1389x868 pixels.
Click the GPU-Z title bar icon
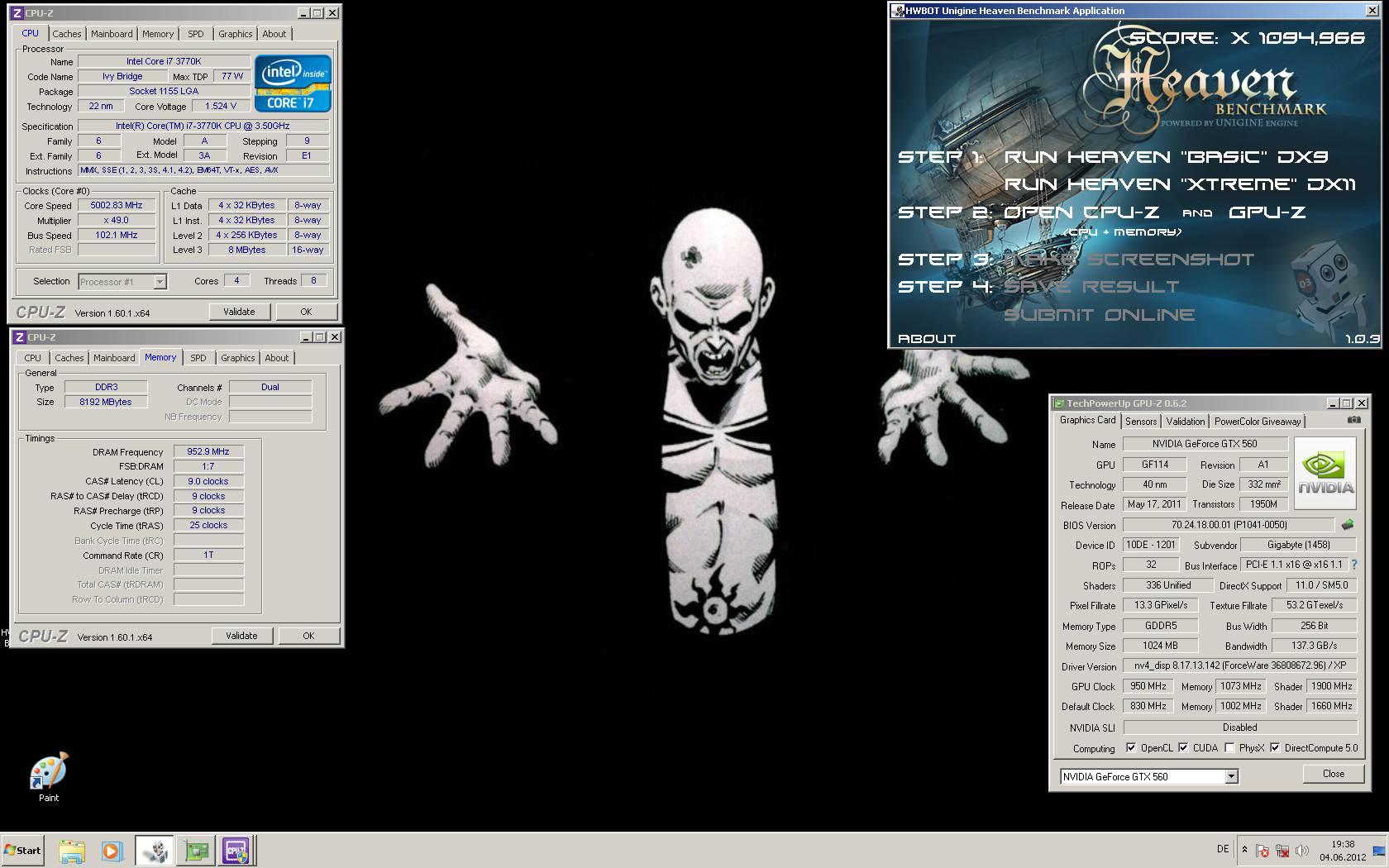click(1058, 403)
